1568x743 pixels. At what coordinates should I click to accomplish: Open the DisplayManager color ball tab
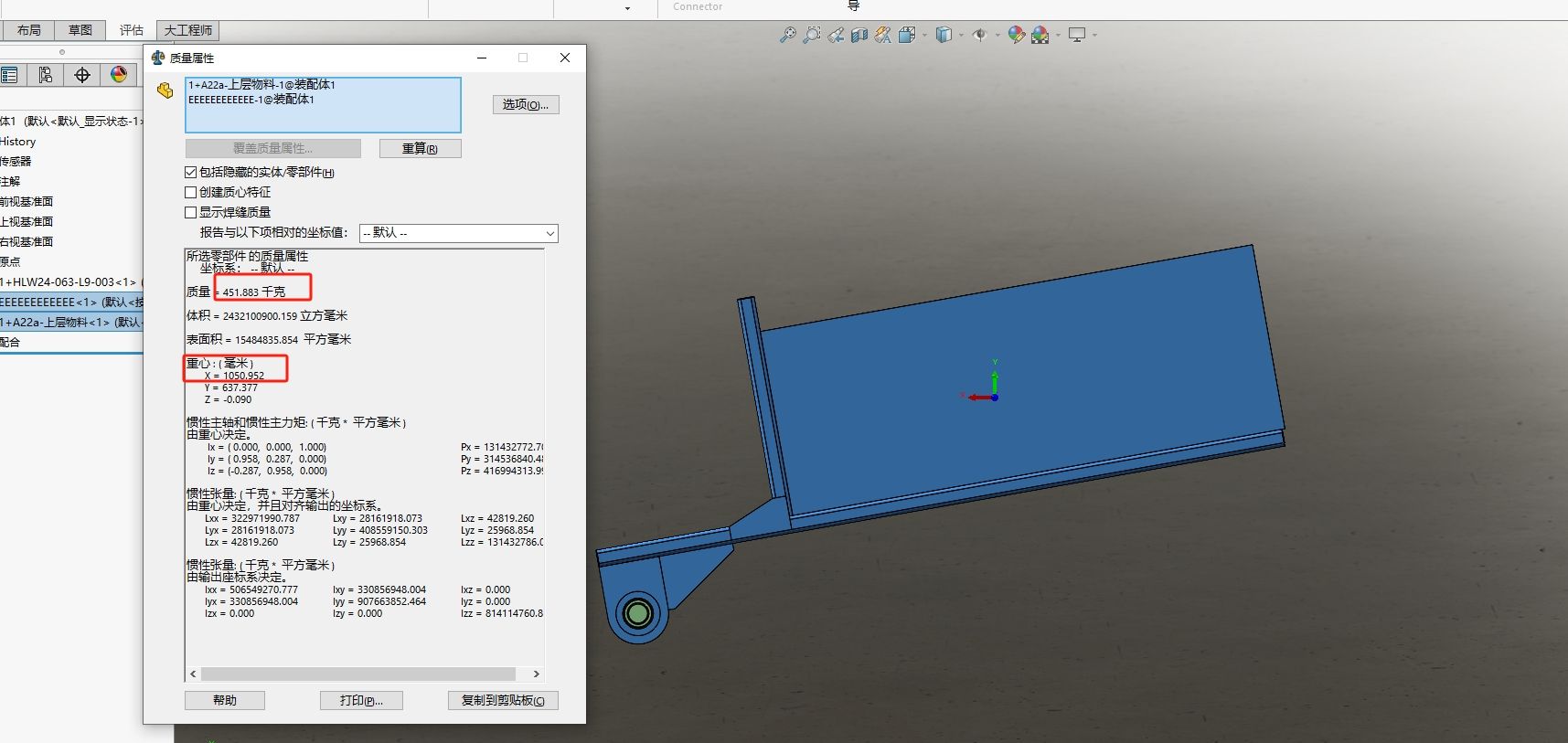point(119,75)
